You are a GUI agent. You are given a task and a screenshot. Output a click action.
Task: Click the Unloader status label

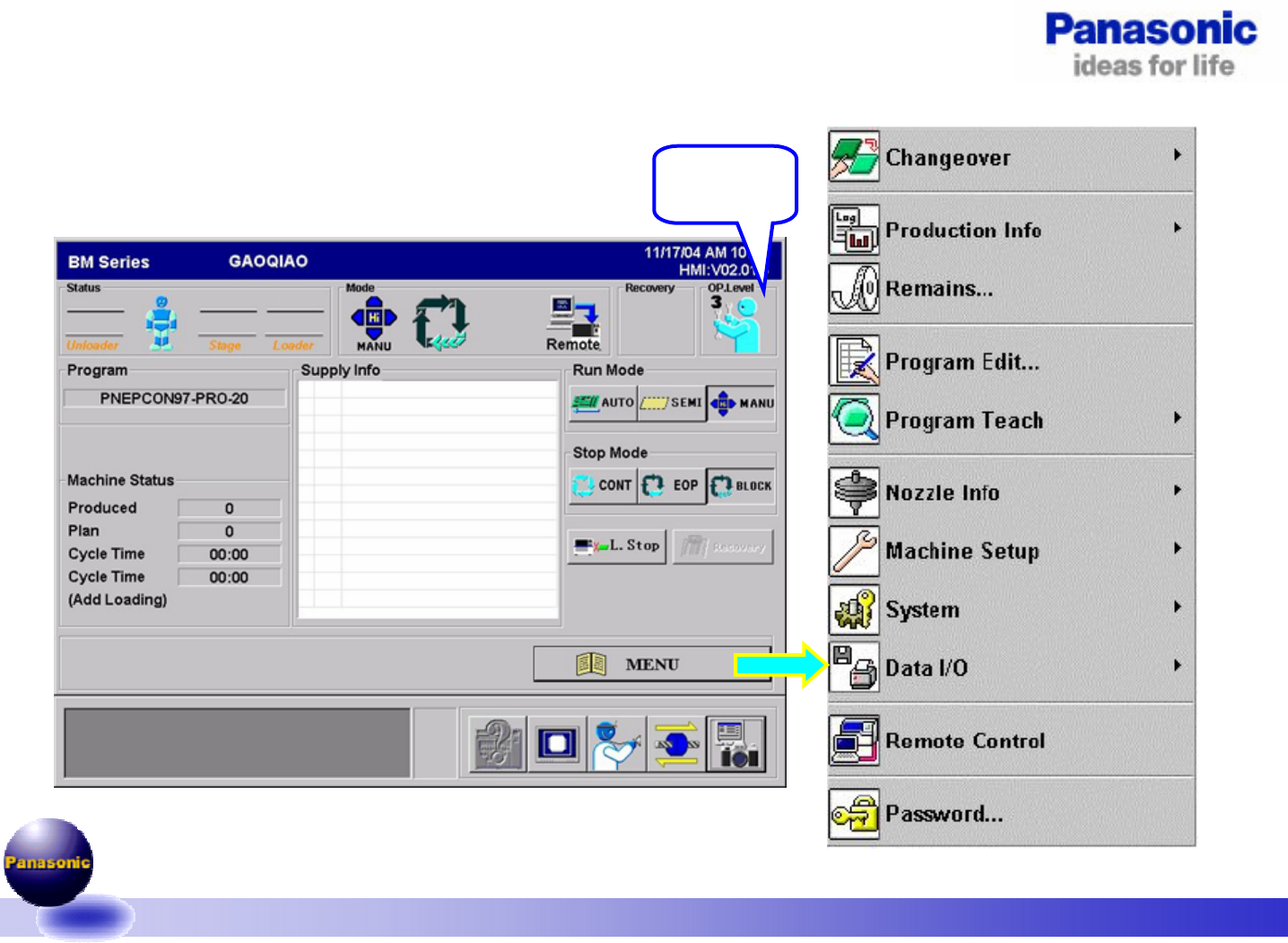(92, 345)
